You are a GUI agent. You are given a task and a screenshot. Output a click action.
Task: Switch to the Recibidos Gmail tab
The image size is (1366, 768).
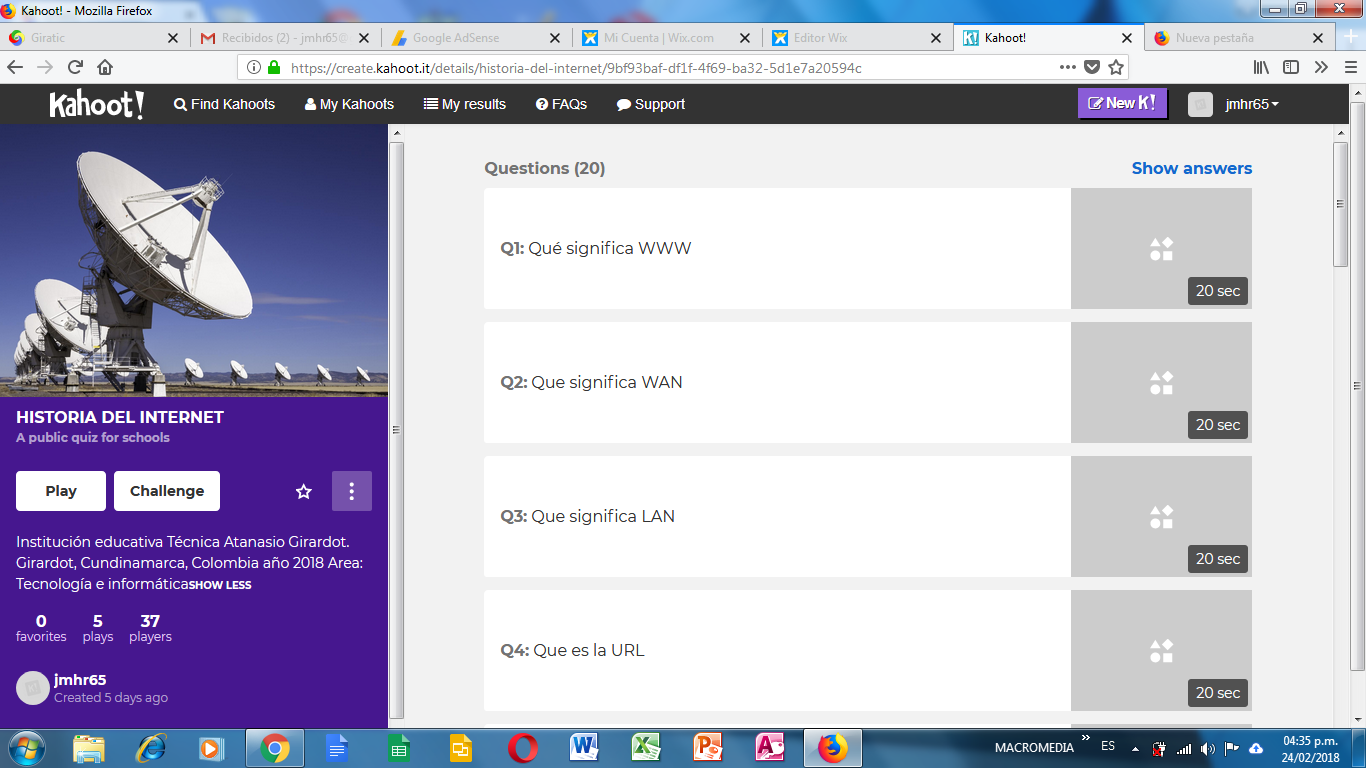284,38
